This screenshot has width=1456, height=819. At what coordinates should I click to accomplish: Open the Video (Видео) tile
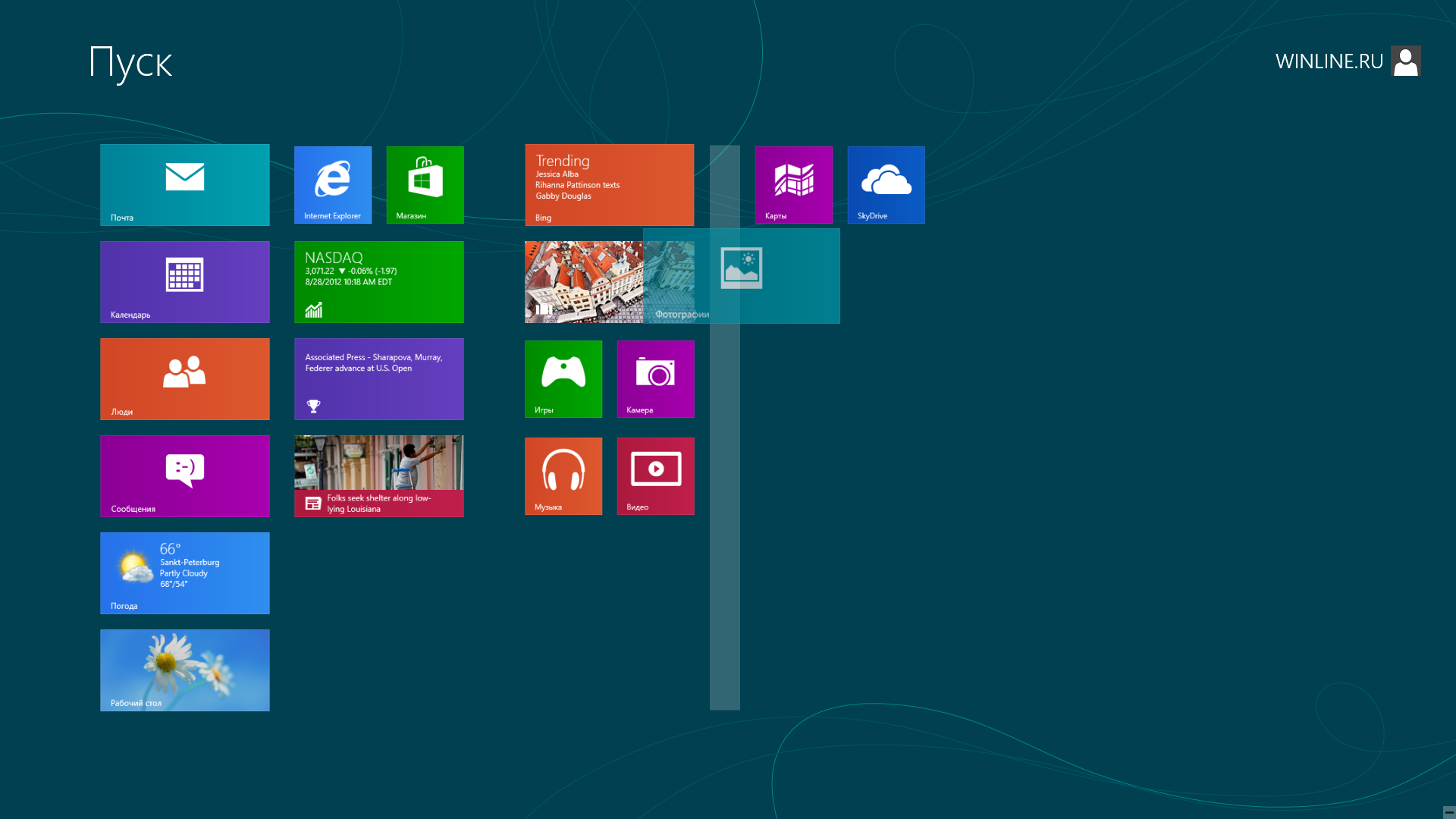pyautogui.click(x=655, y=475)
